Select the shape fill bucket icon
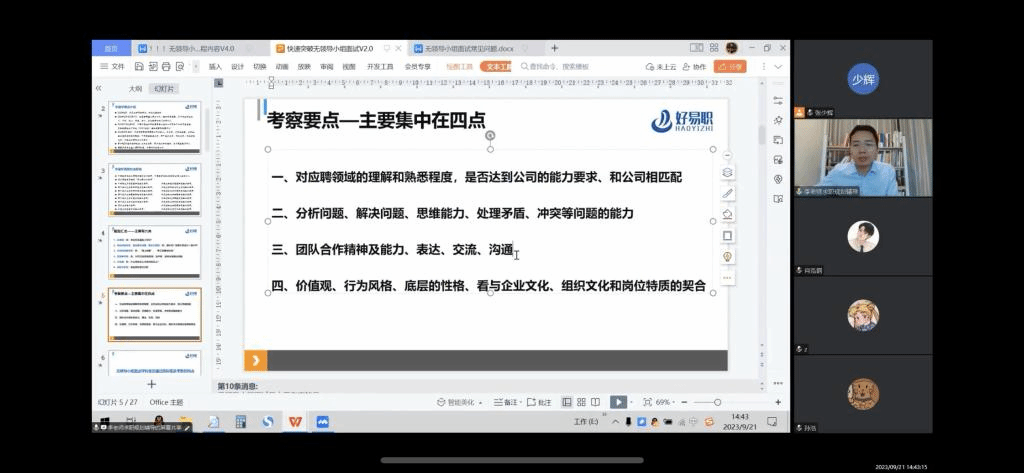This screenshot has width=1024, height=473. click(x=727, y=214)
